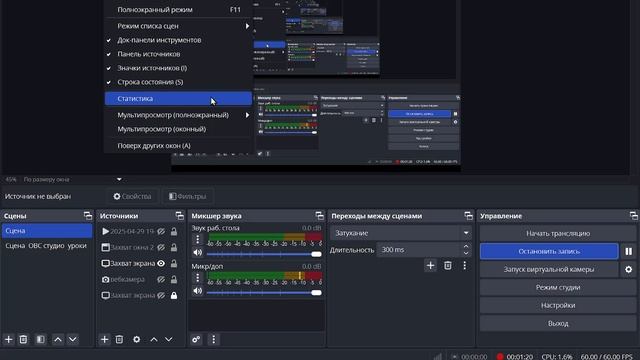The width and height of the screenshot is (640, 360).
Task: Toggle visibility of 2025-04-29 media source
Action: pyautogui.click(x=161, y=231)
